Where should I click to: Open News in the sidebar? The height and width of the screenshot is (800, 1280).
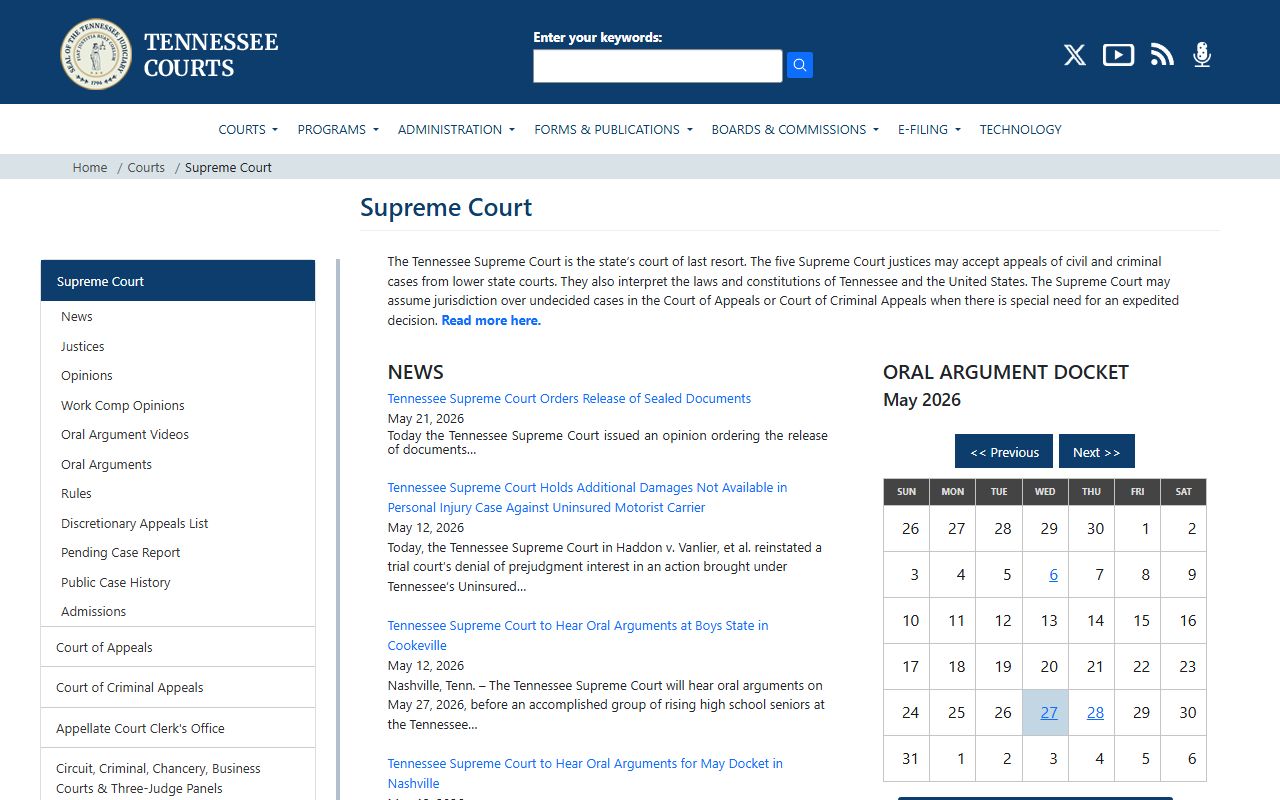[77, 316]
